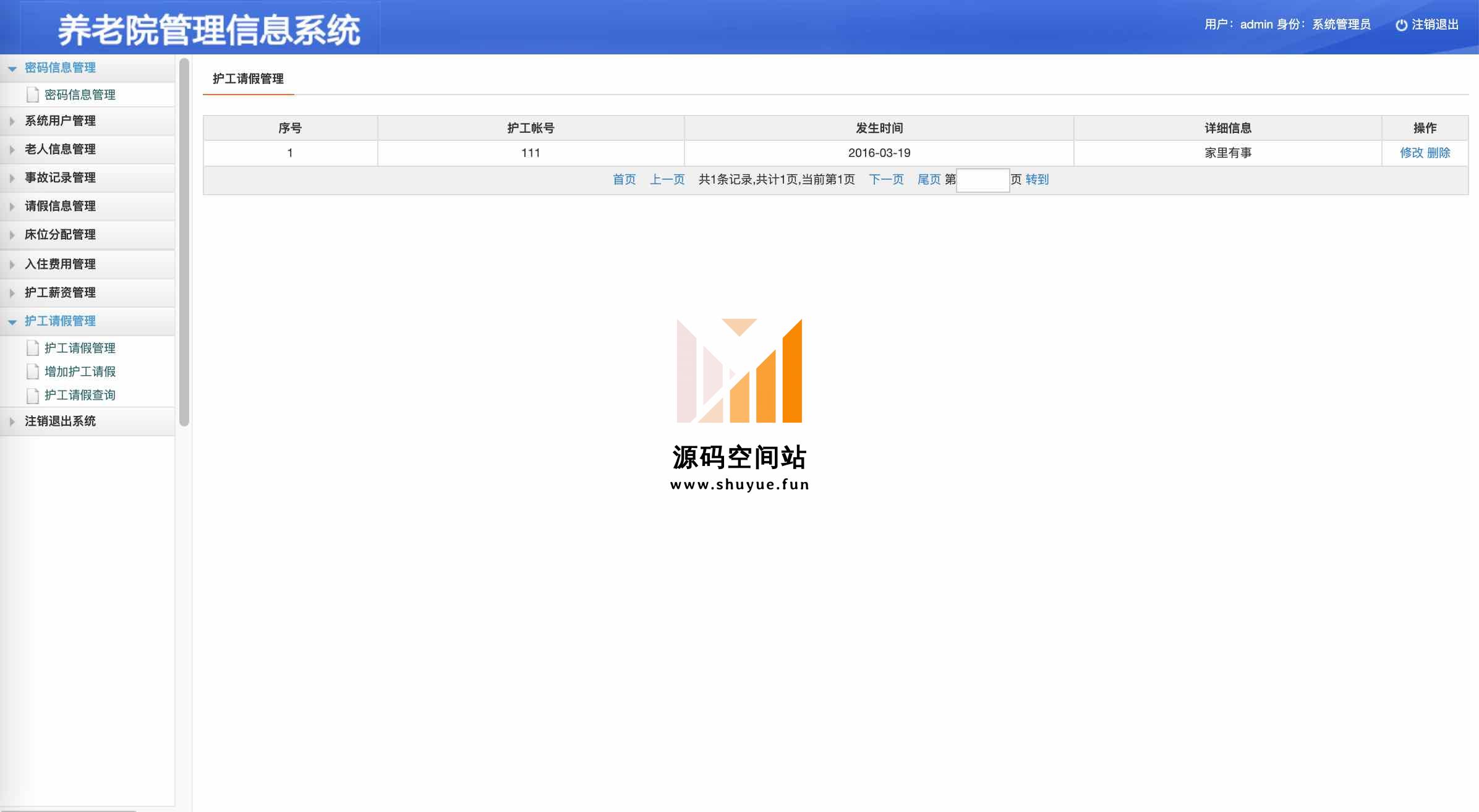Click the sidebar vertical scrollbar

[184, 241]
